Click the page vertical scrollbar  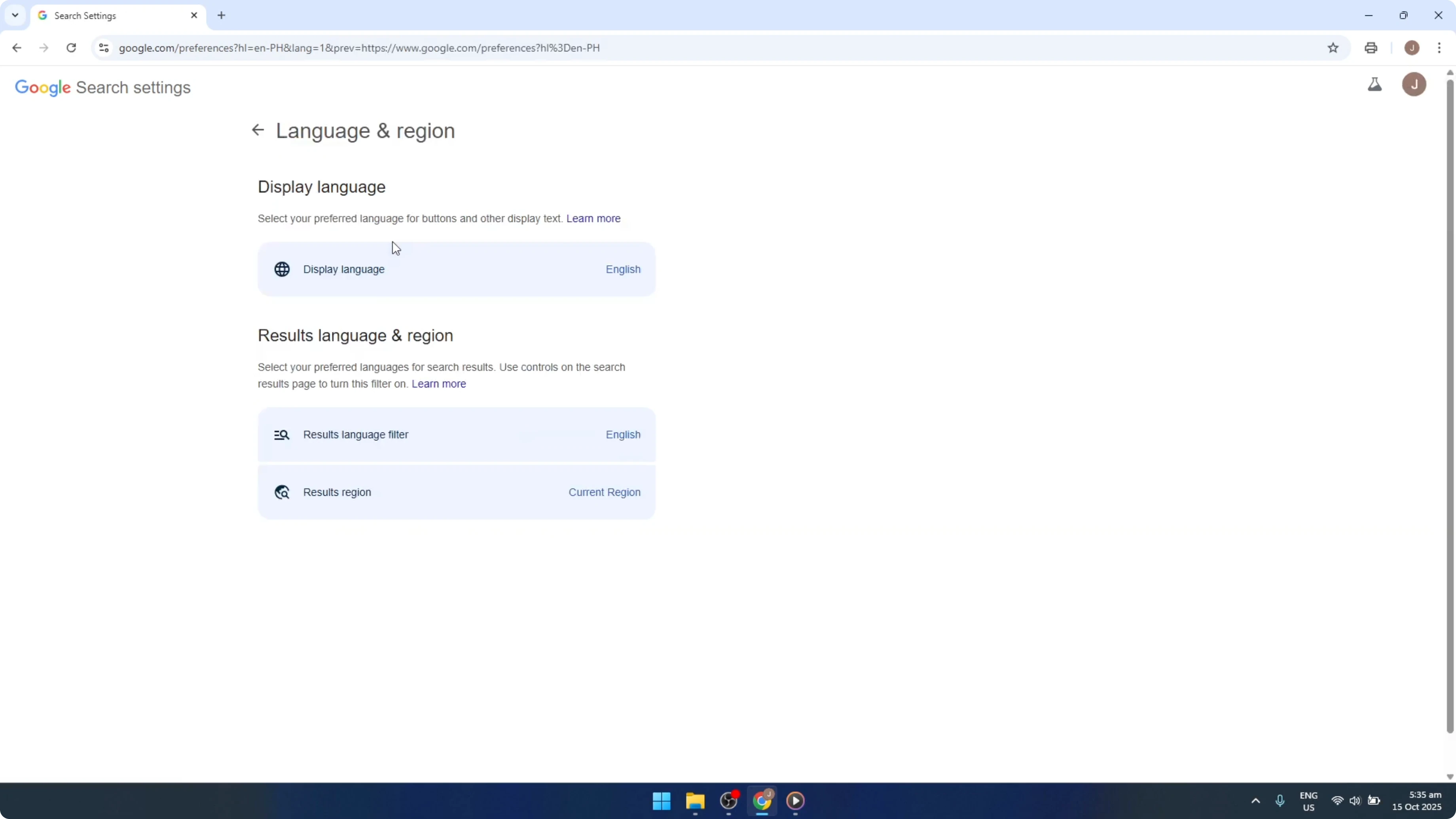[1450, 407]
